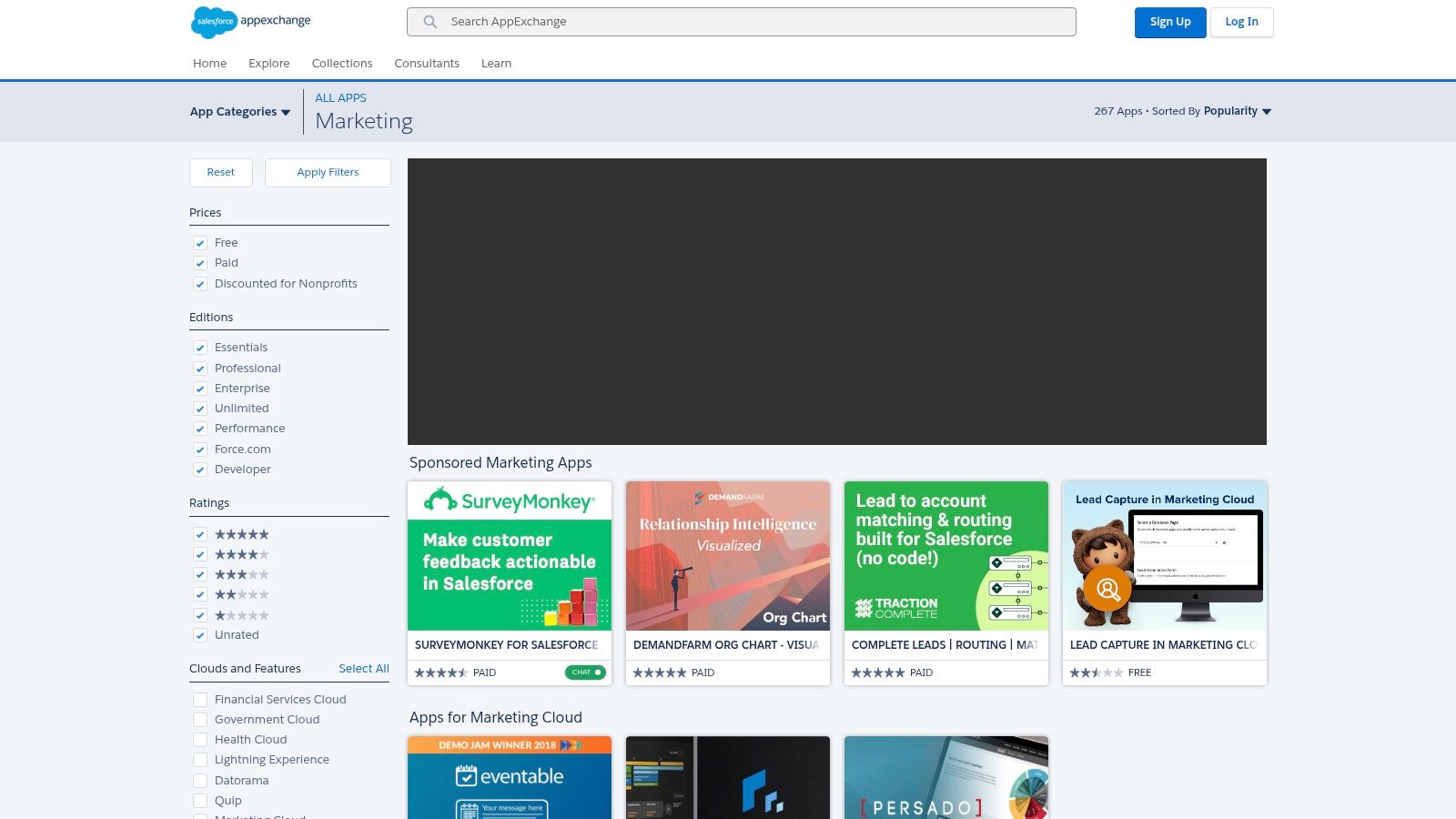The image size is (1456, 819).
Task: Check the Financial Services Cloud filter
Action: pyautogui.click(x=200, y=700)
